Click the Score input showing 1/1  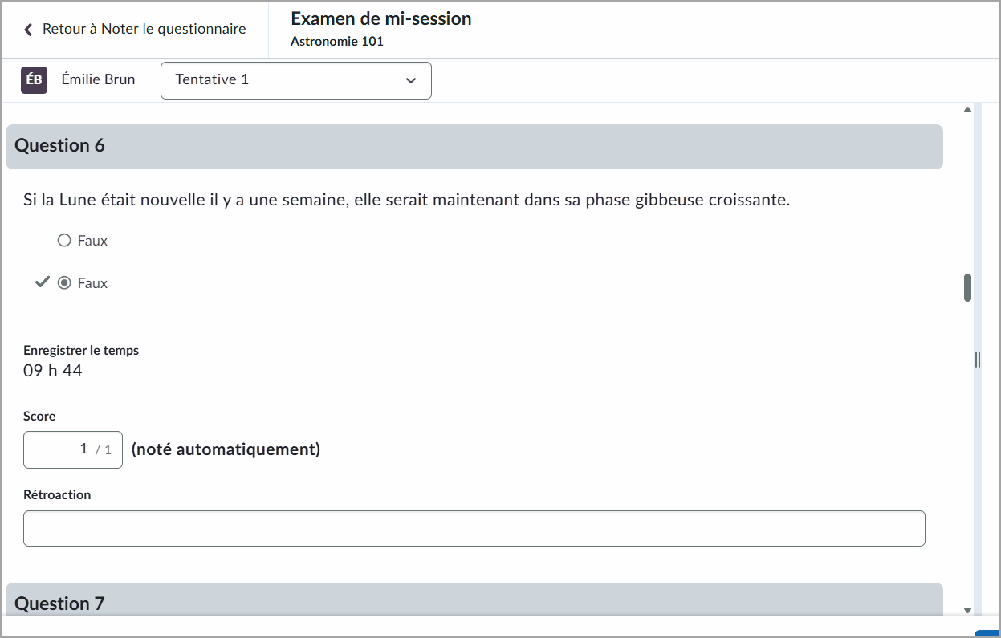(72, 449)
